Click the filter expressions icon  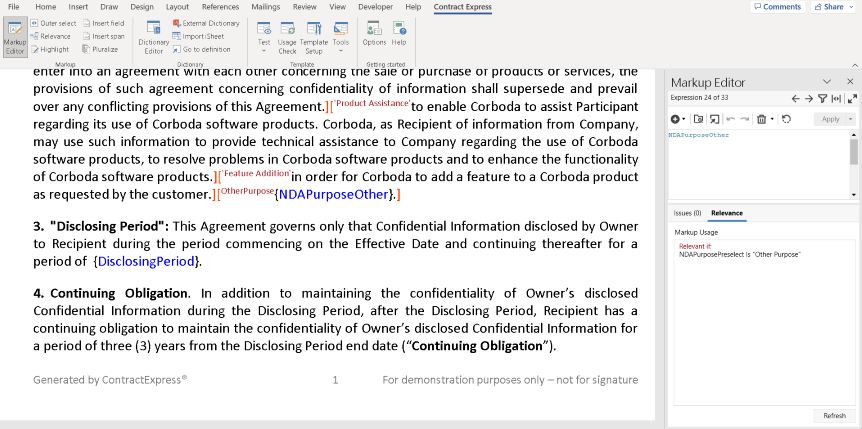pyautogui.click(x=822, y=99)
